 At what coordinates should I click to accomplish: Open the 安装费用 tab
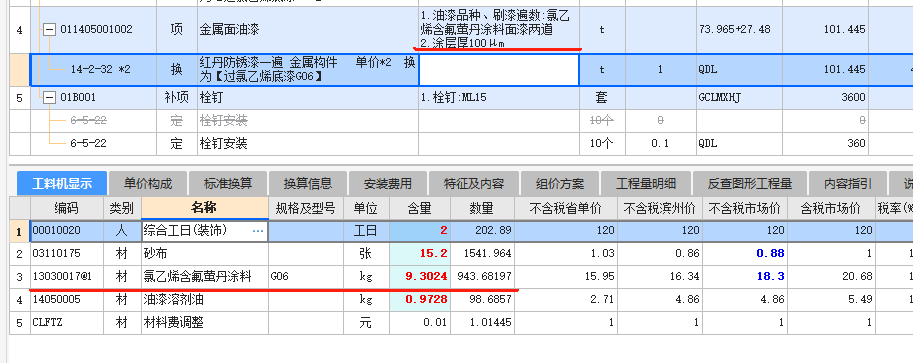click(387, 184)
